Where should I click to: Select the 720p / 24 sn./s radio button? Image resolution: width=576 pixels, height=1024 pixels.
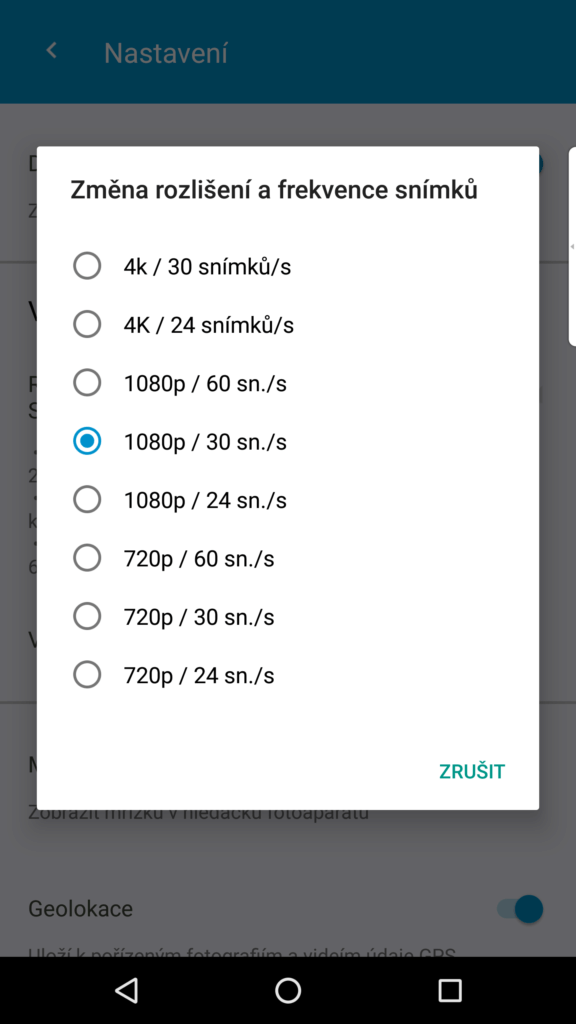coord(87,675)
